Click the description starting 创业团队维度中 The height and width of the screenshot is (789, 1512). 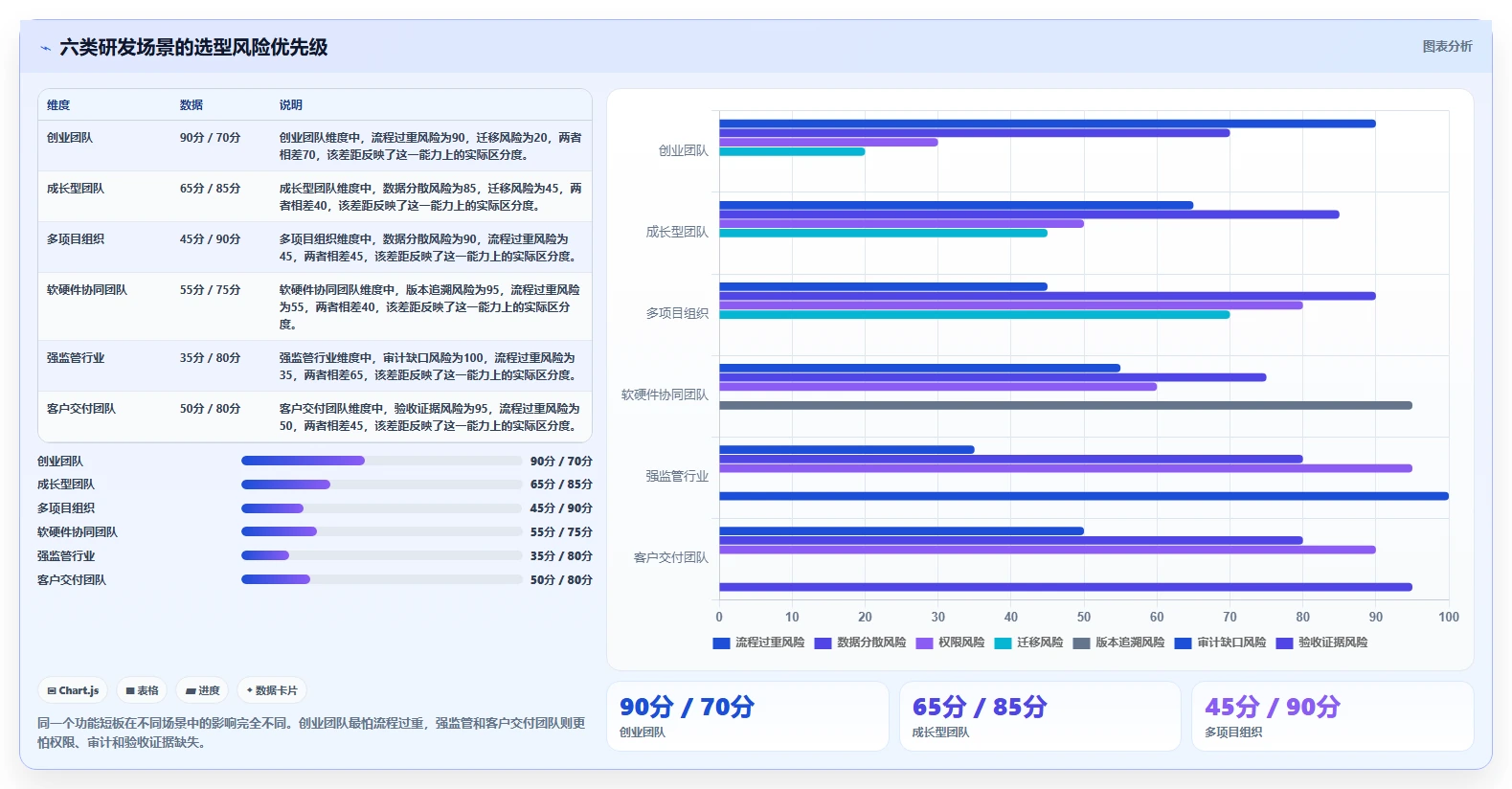coord(431,147)
